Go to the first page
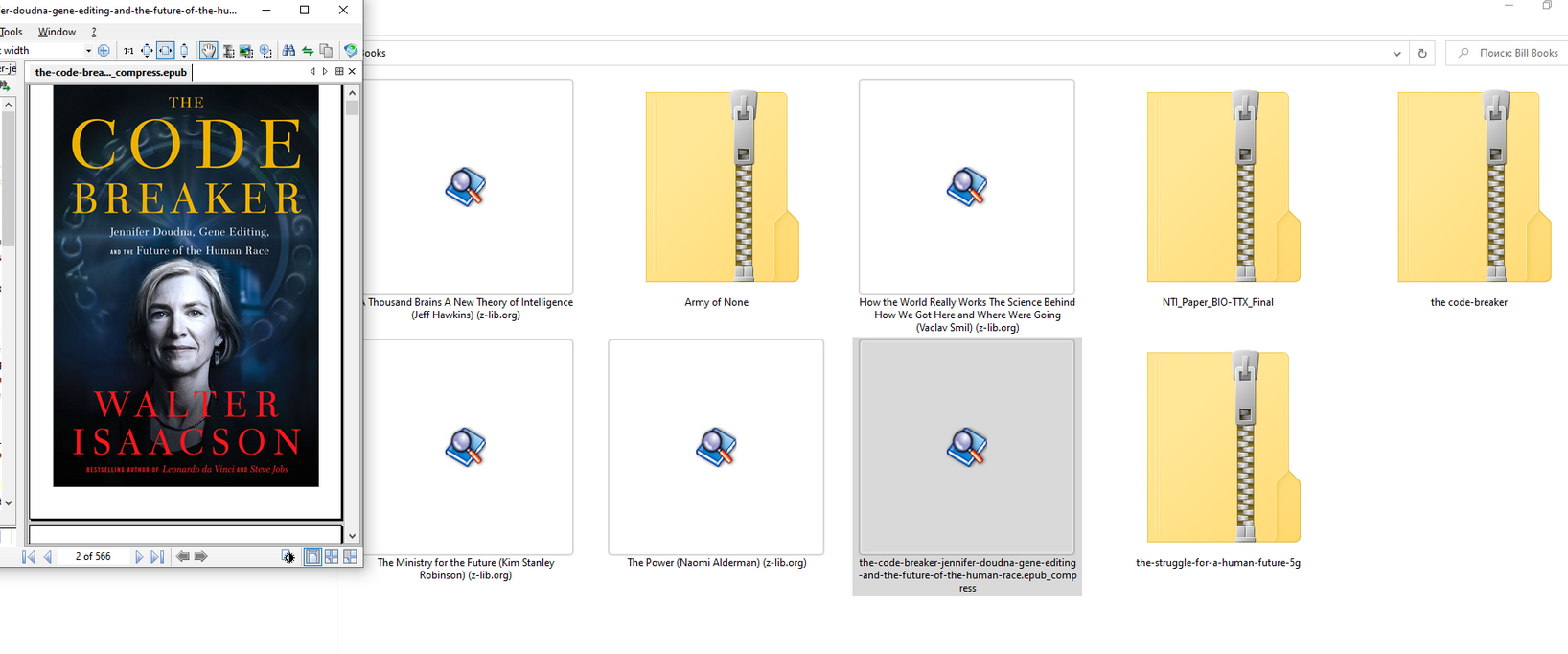Image resolution: width=1568 pixels, height=654 pixels. tap(29, 557)
